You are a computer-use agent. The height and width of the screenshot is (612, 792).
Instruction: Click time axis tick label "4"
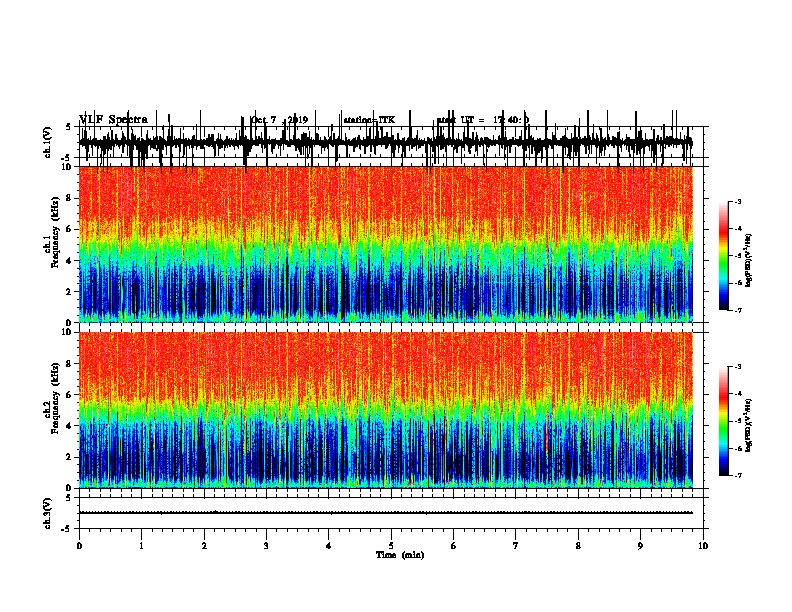coord(329,546)
